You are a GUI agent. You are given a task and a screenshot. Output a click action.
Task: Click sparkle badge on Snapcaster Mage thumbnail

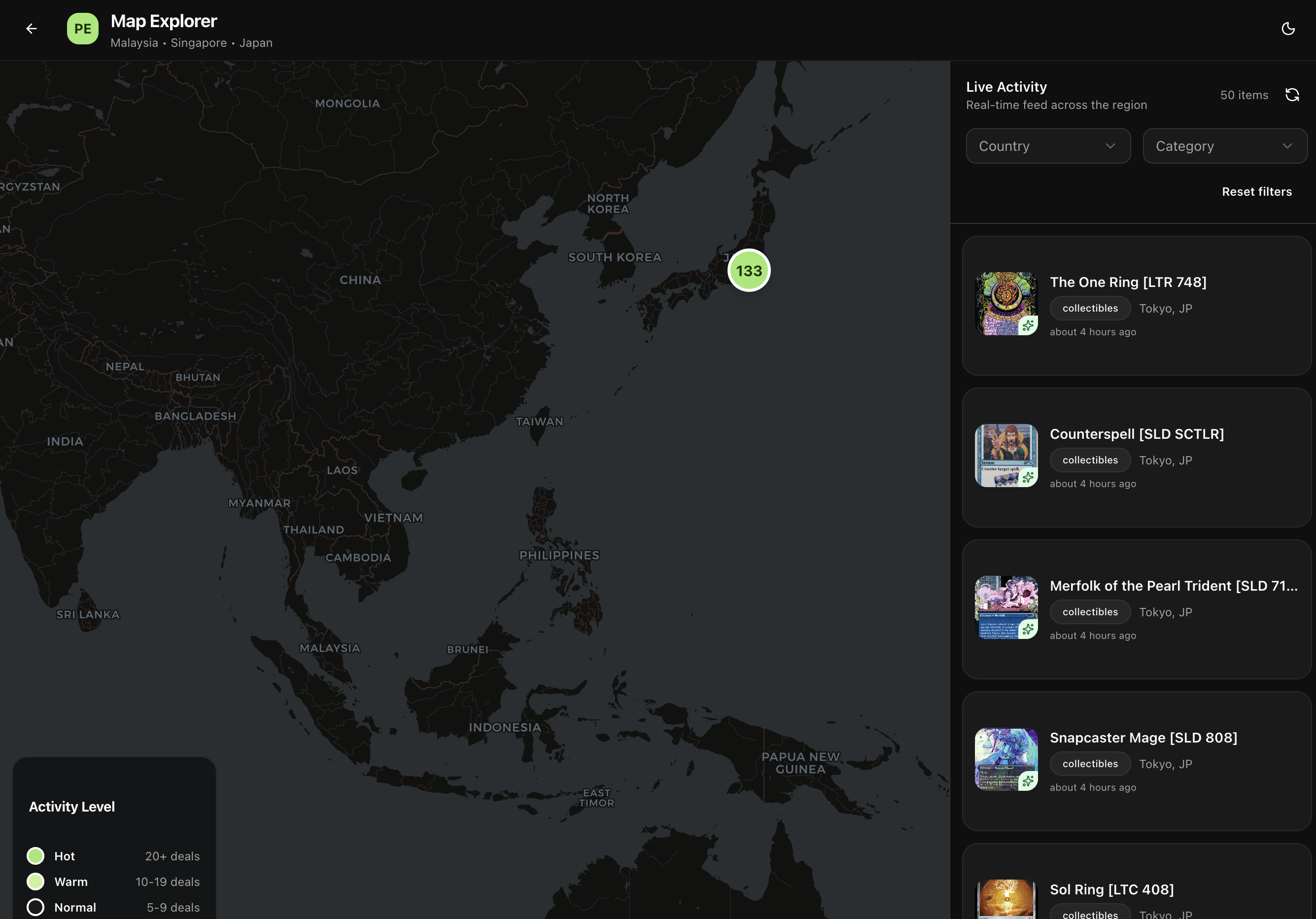point(1028,781)
